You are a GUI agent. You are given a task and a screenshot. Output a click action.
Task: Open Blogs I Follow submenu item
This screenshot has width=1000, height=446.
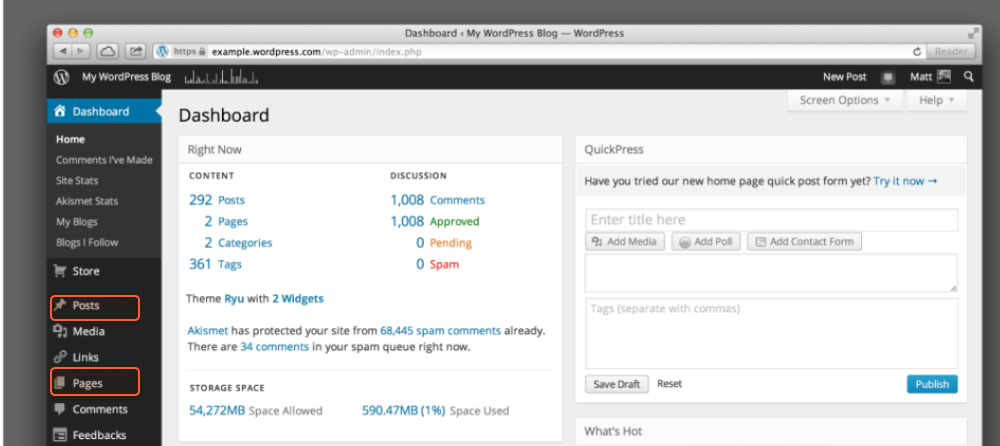tap(87, 242)
